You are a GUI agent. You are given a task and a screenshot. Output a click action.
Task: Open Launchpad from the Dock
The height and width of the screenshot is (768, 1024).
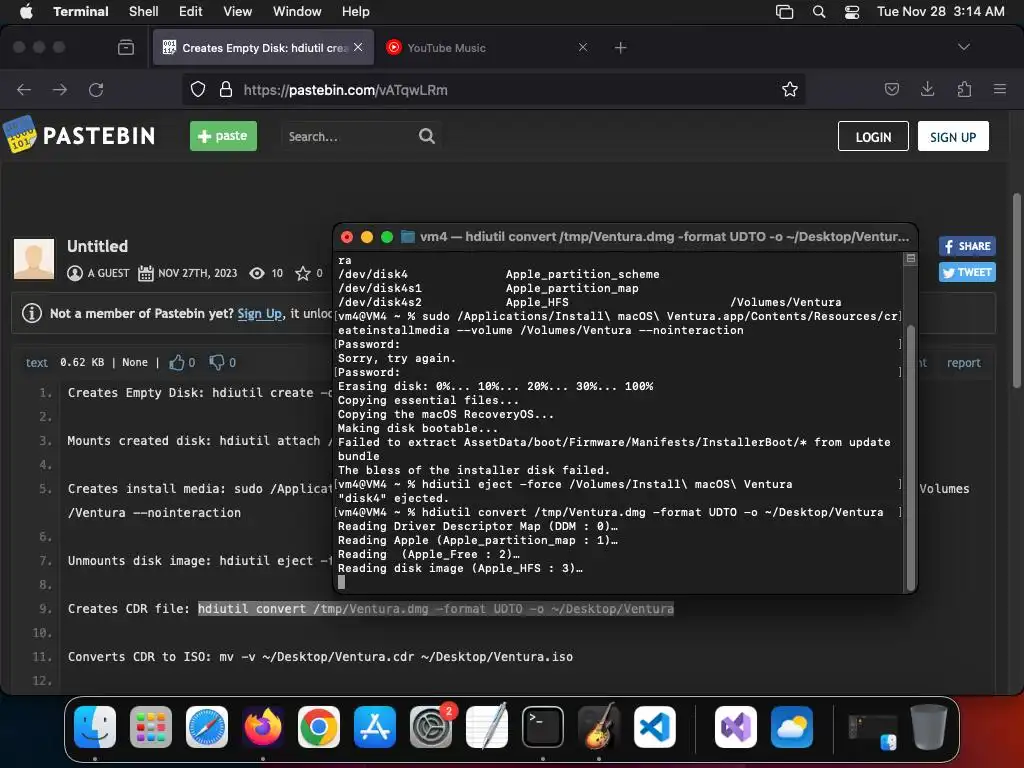[151, 727]
